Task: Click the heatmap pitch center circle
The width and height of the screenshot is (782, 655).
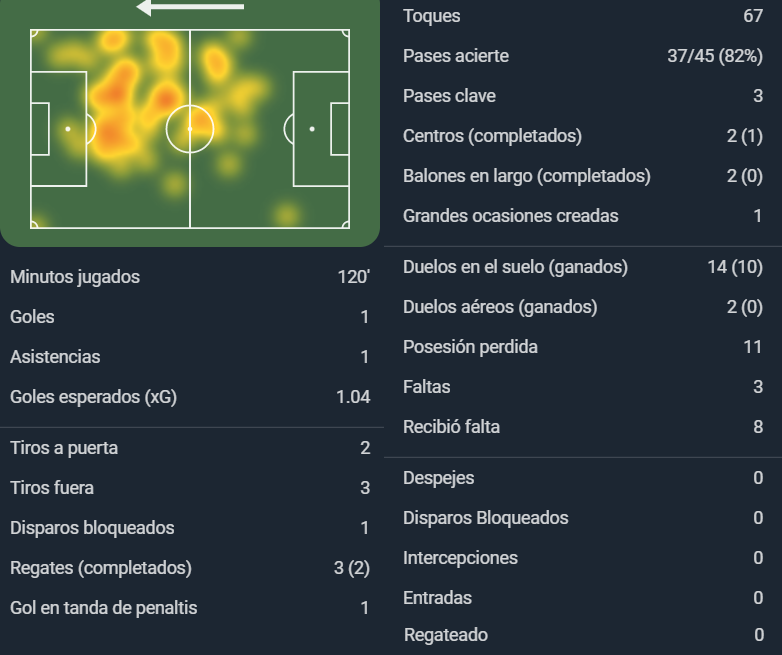Action: tap(190, 129)
